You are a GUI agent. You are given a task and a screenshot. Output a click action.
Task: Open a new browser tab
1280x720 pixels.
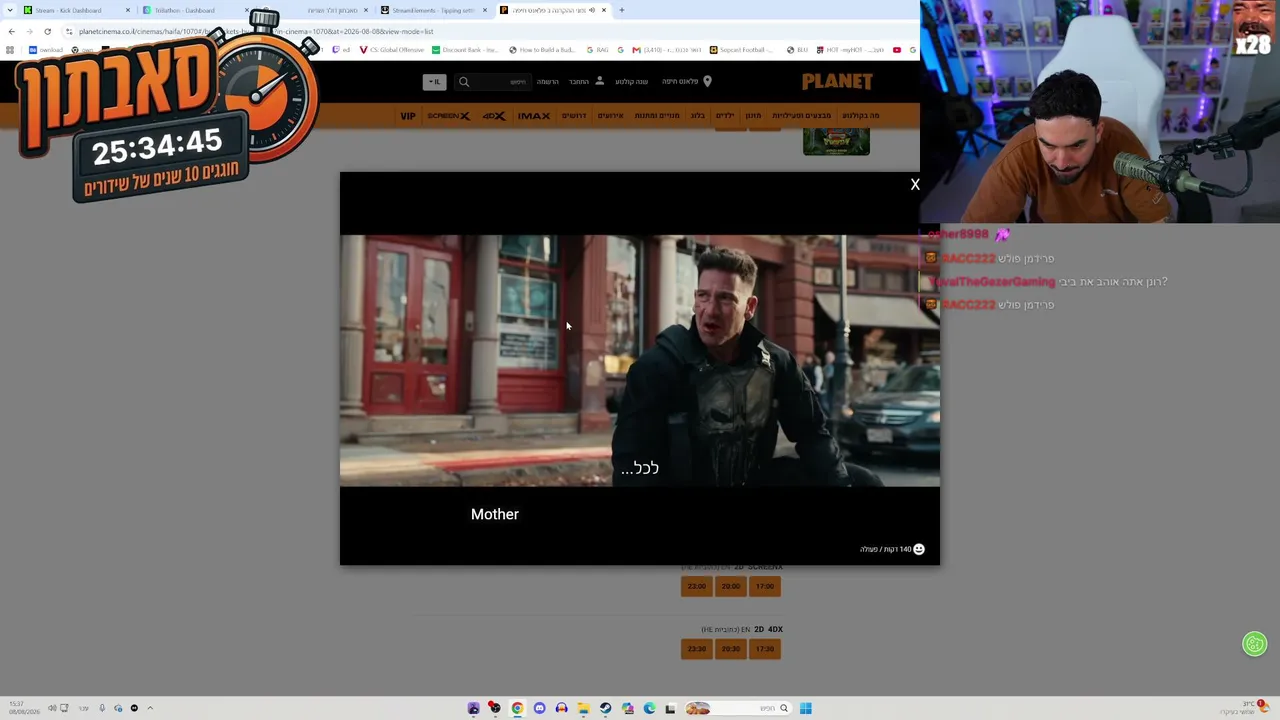click(x=621, y=10)
